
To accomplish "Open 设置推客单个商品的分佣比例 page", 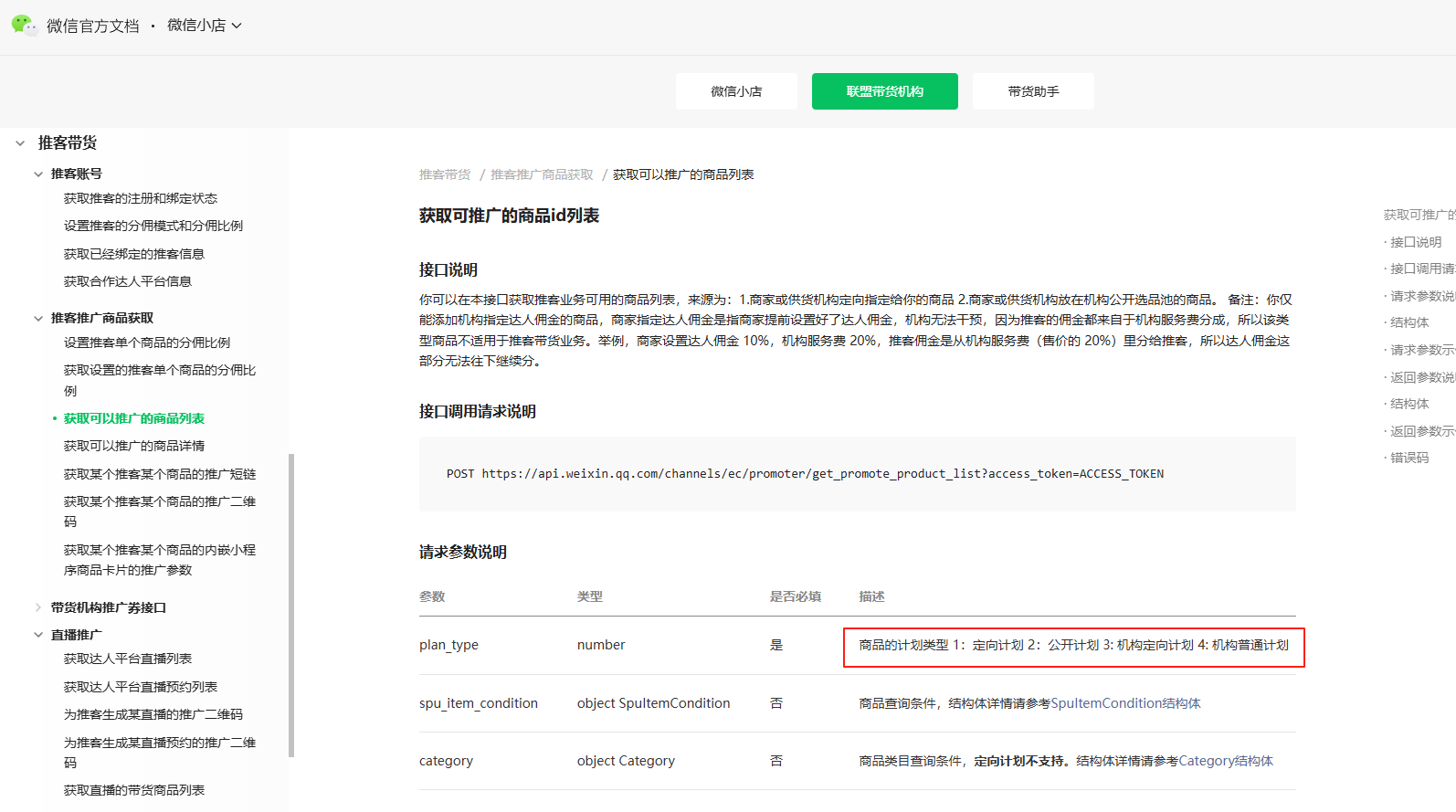I will pyautogui.click(x=147, y=343).
